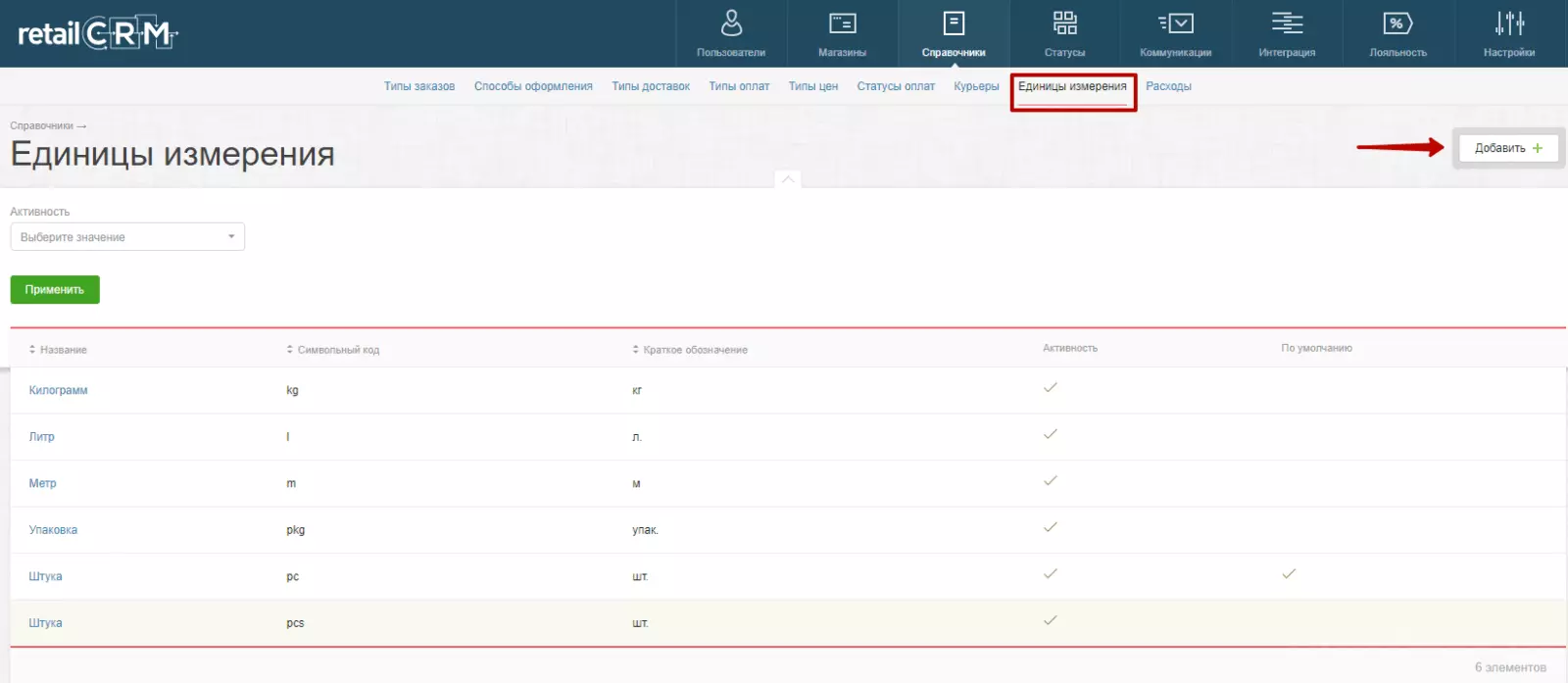Switch to Курьеры tab
This screenshot has width=1568, height=683.
pyautogui.click(x=976, y=86)
